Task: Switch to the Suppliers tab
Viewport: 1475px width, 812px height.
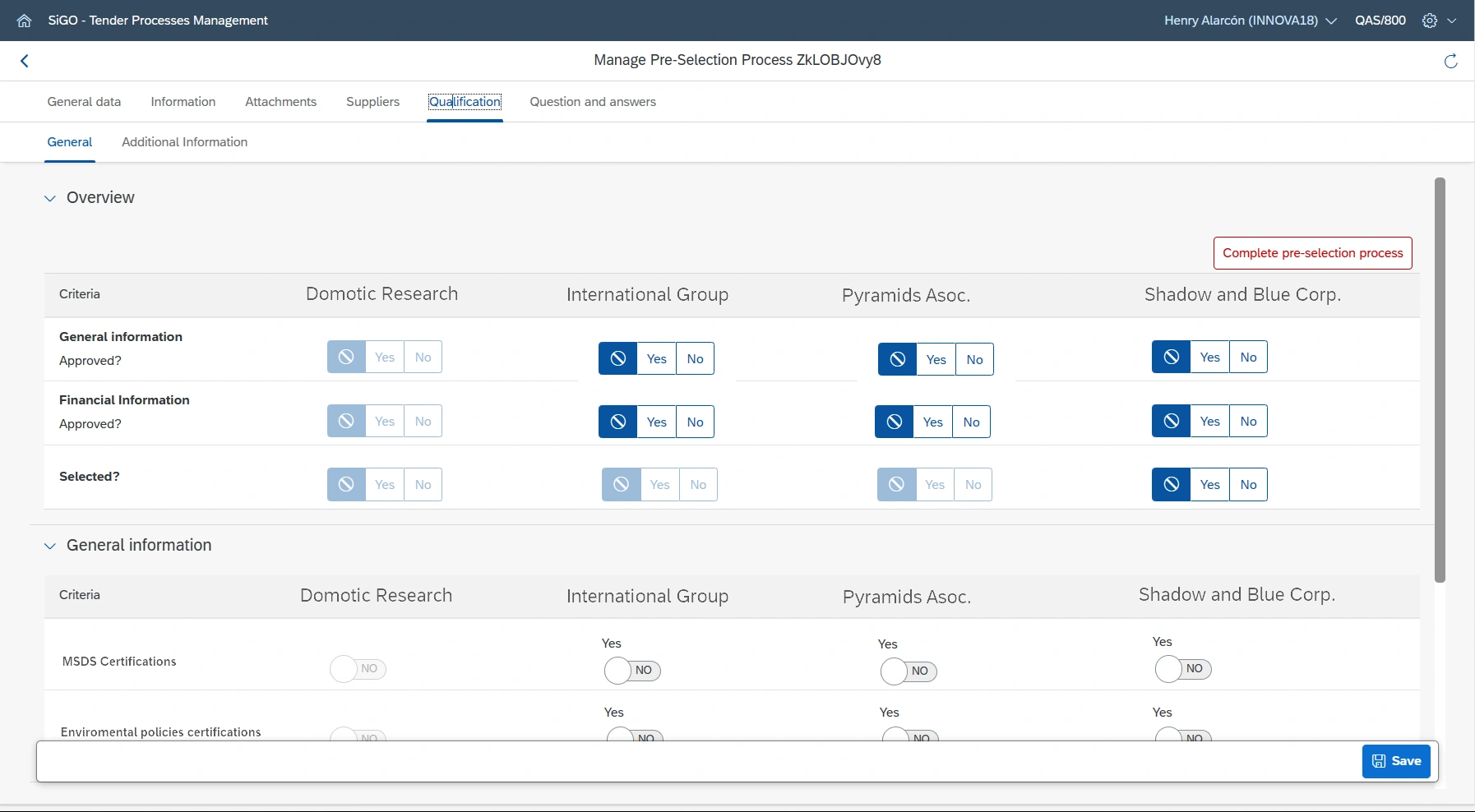Action: (x=372, y=102)
